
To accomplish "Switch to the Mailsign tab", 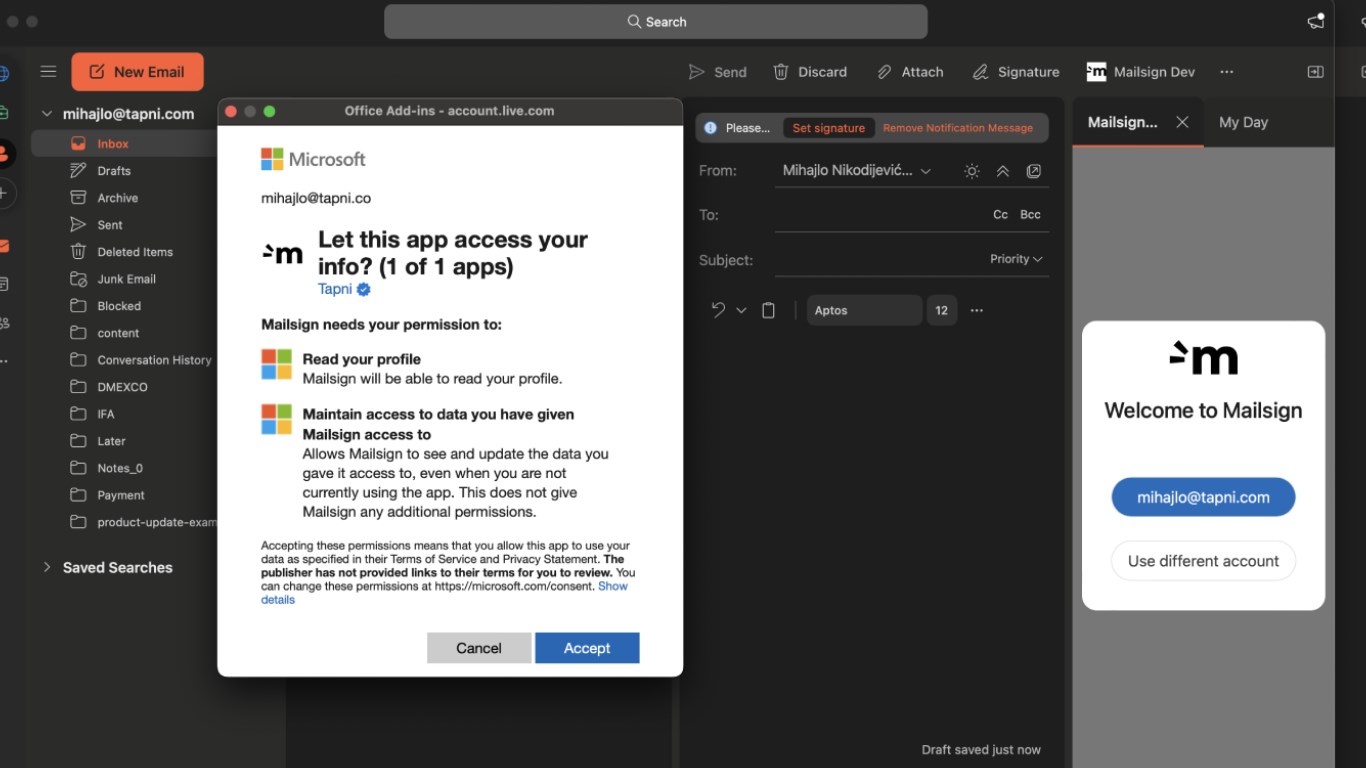I will (1122, 122).
